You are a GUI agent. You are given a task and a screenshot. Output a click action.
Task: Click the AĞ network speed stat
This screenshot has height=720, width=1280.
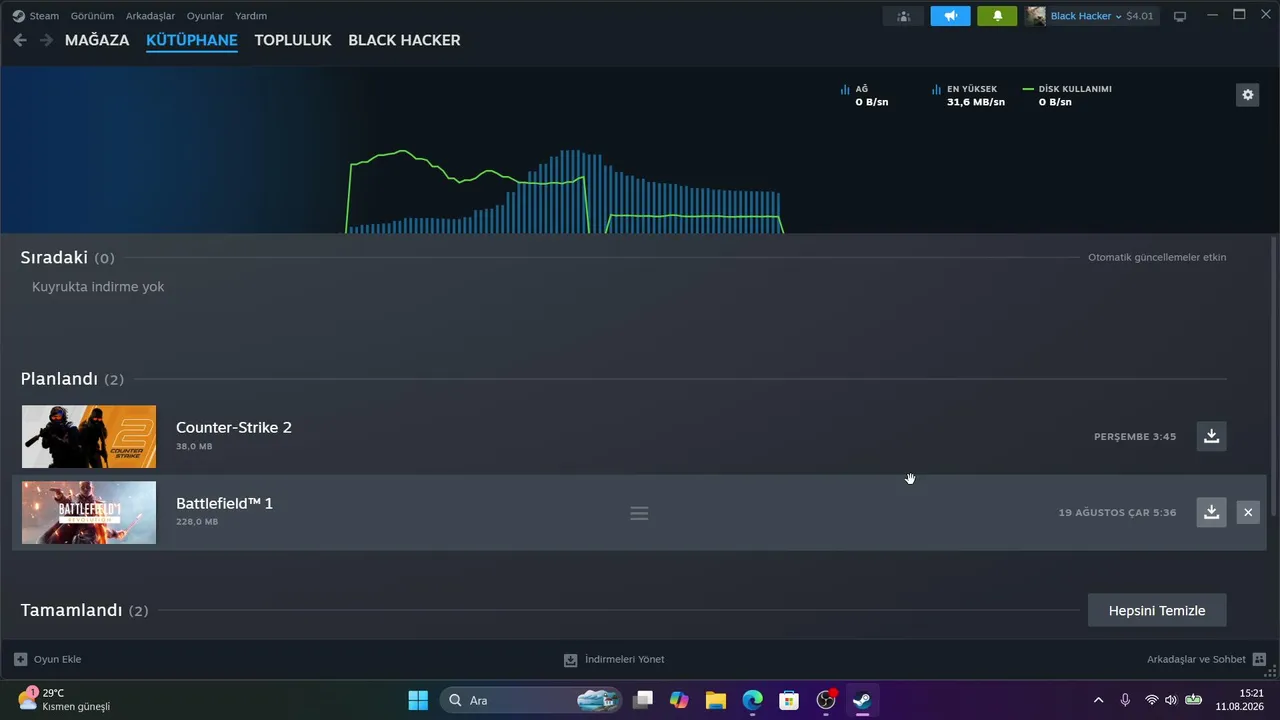click(865, 95)
